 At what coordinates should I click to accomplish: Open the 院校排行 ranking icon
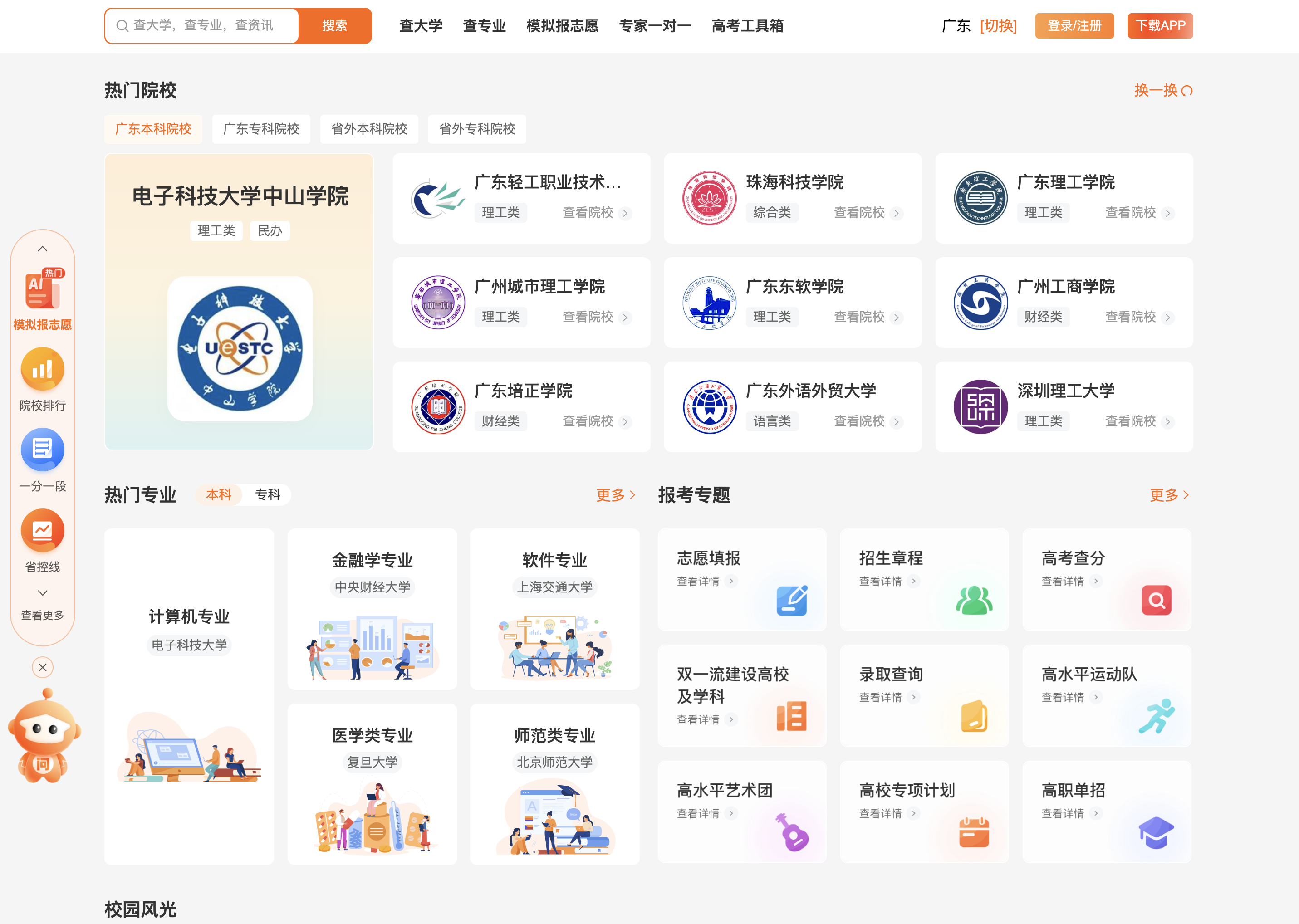43,370
